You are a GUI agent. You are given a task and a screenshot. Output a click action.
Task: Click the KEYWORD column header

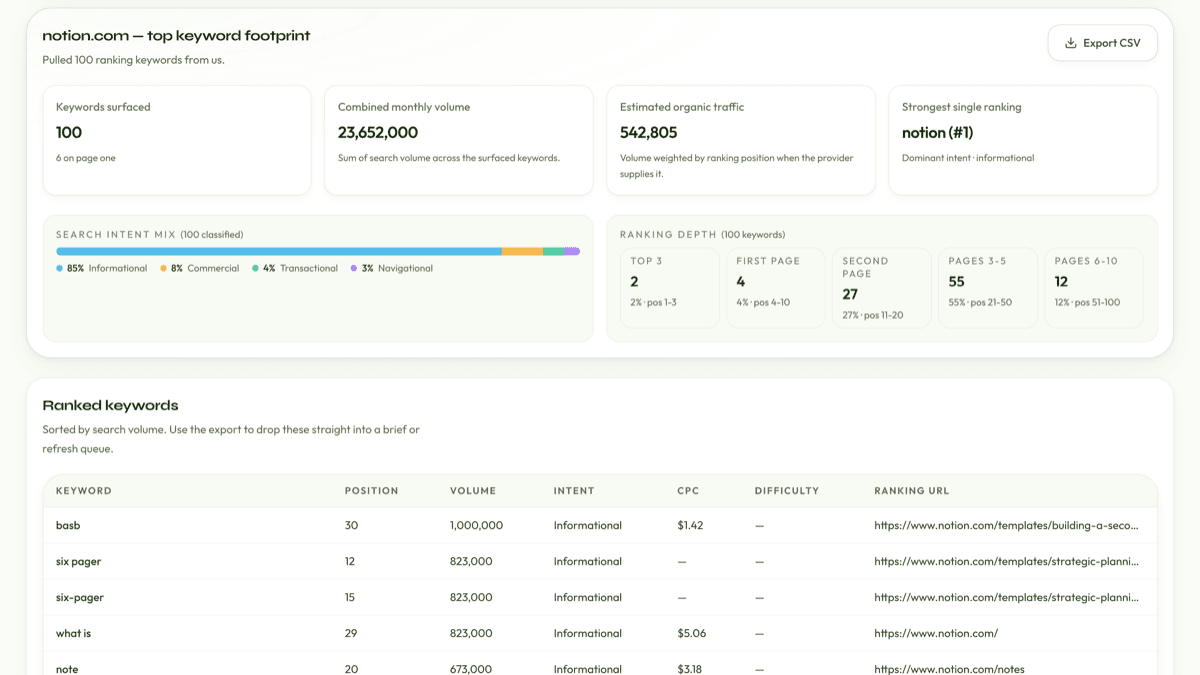pyautogui.click(x=84, y=491)
